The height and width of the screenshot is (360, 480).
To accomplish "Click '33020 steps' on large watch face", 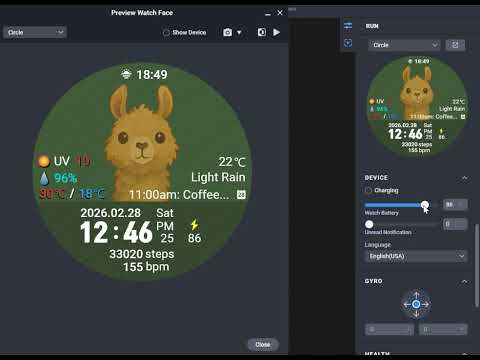I will [x=142, y=254].
